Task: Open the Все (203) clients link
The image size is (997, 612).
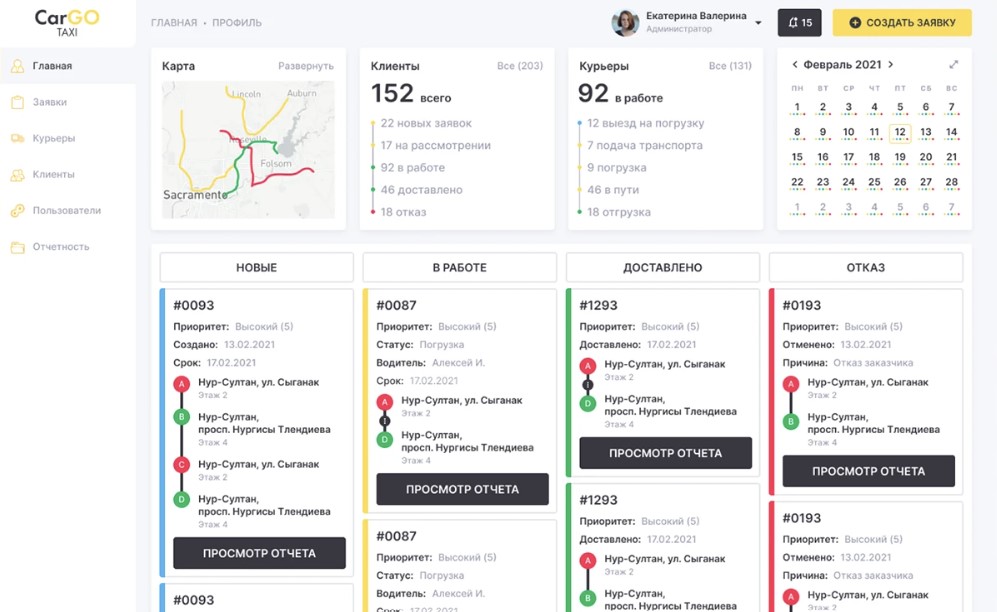Action: (520, 66)
